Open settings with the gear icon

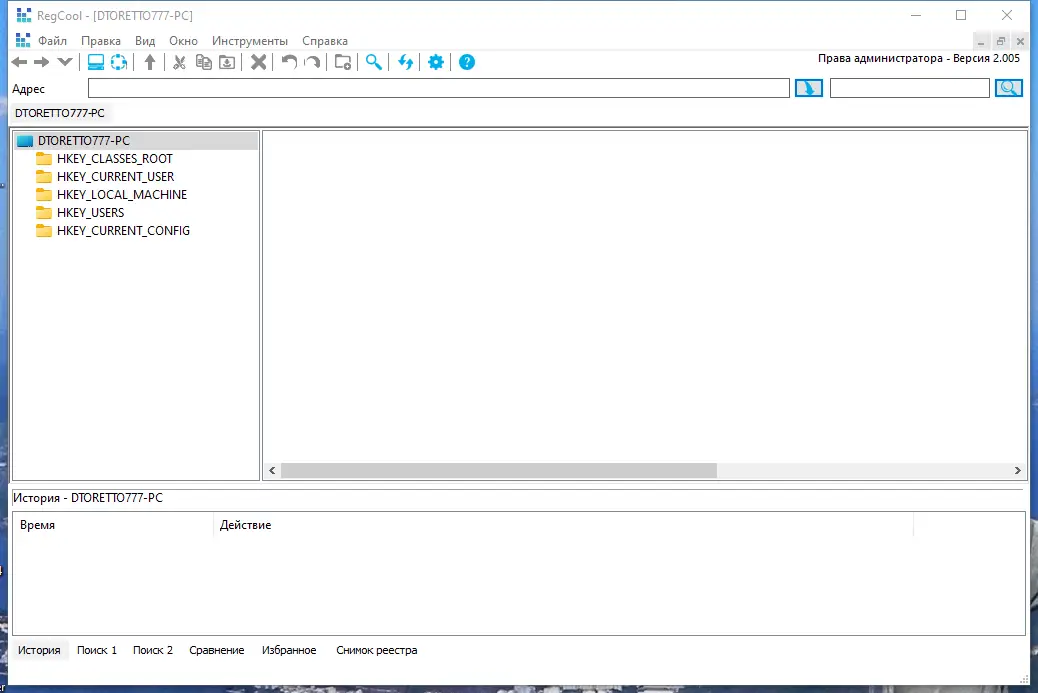(x=436, y=62)
